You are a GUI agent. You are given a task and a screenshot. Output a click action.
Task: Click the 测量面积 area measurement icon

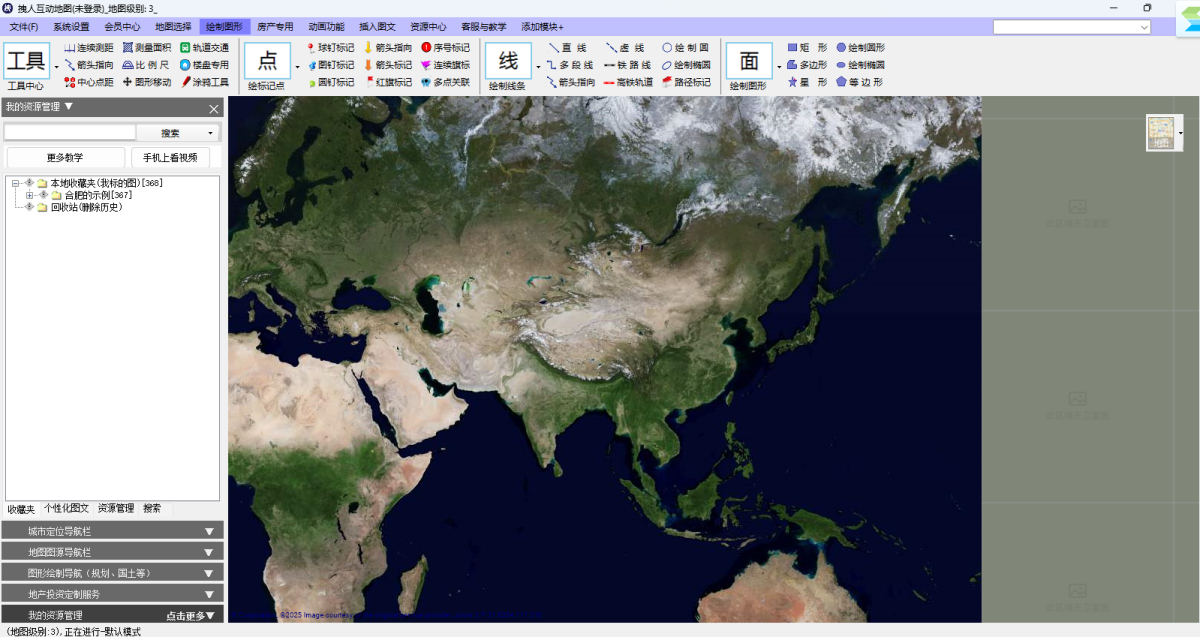click(127, 47)
